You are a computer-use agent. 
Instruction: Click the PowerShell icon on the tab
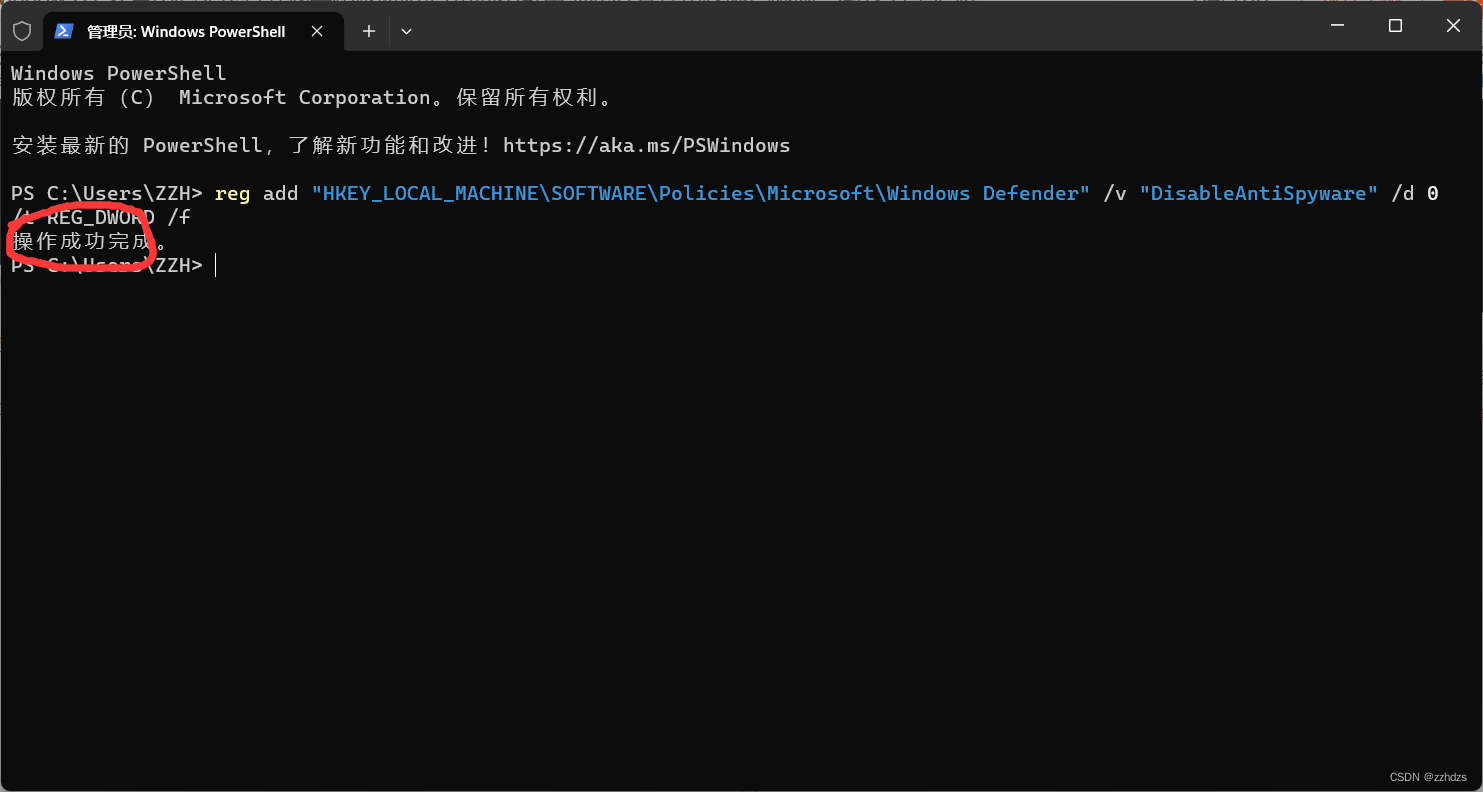pyautogui.click(x=64, y=31)
